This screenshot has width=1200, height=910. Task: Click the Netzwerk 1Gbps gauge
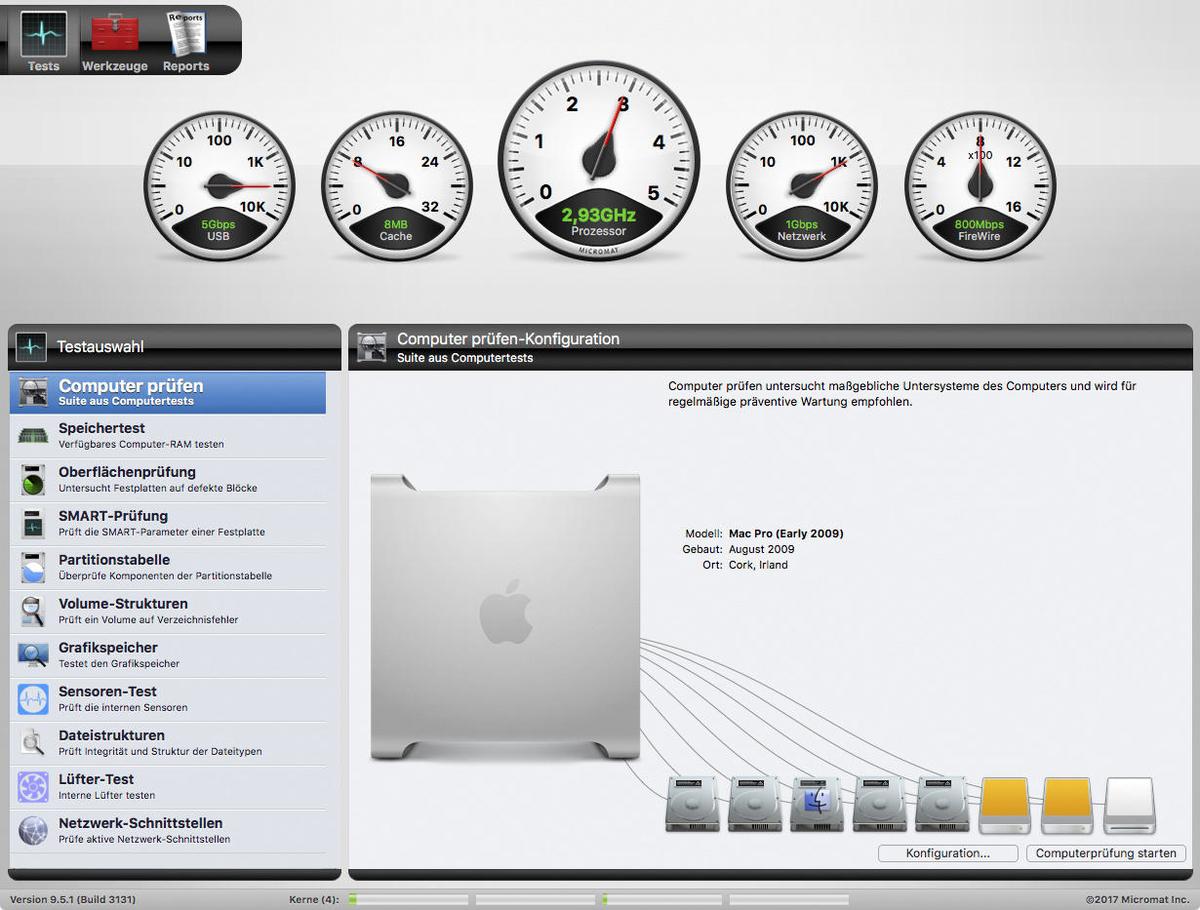coord(802,186)
